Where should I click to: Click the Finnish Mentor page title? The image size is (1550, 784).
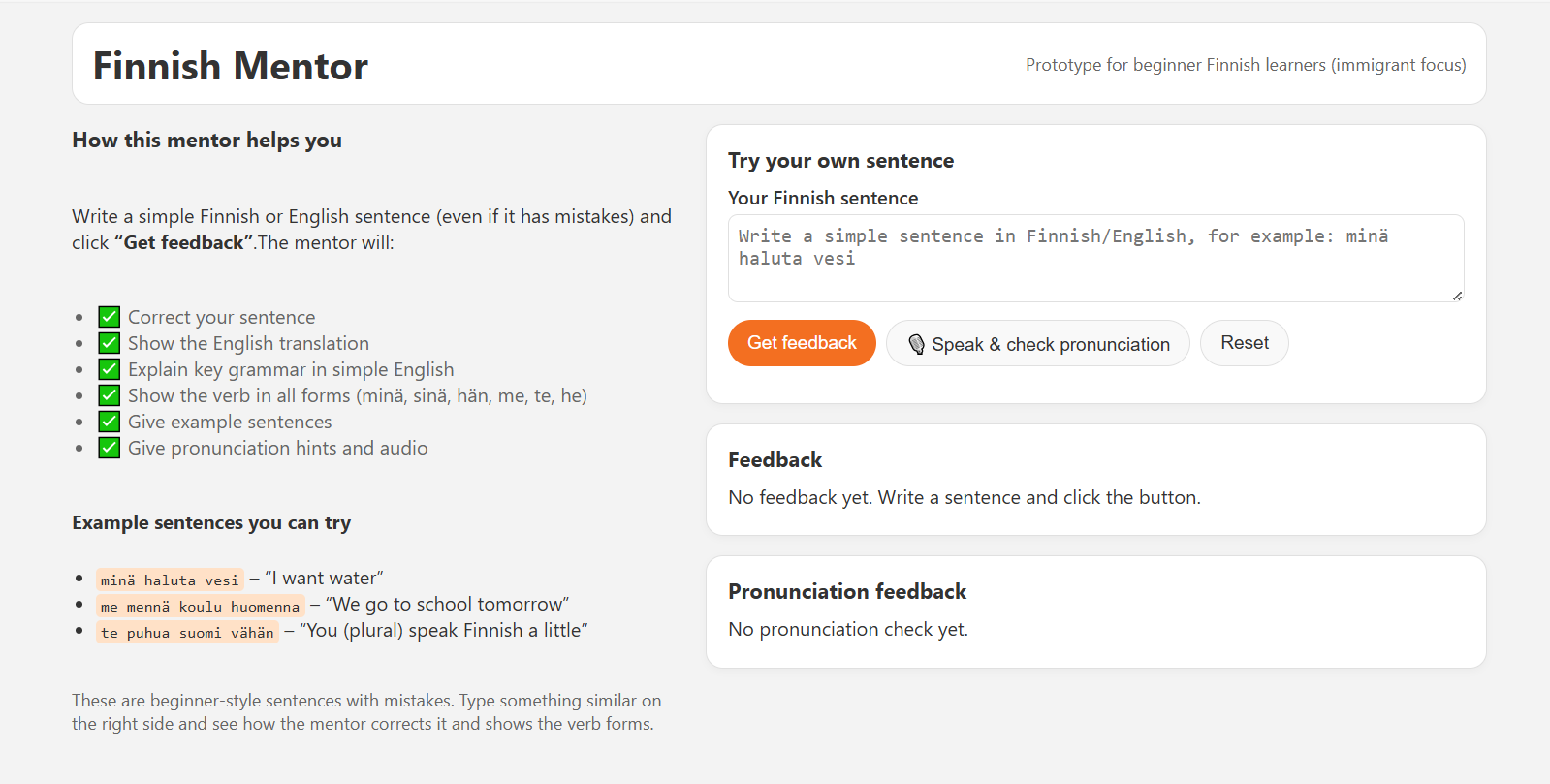230,65
